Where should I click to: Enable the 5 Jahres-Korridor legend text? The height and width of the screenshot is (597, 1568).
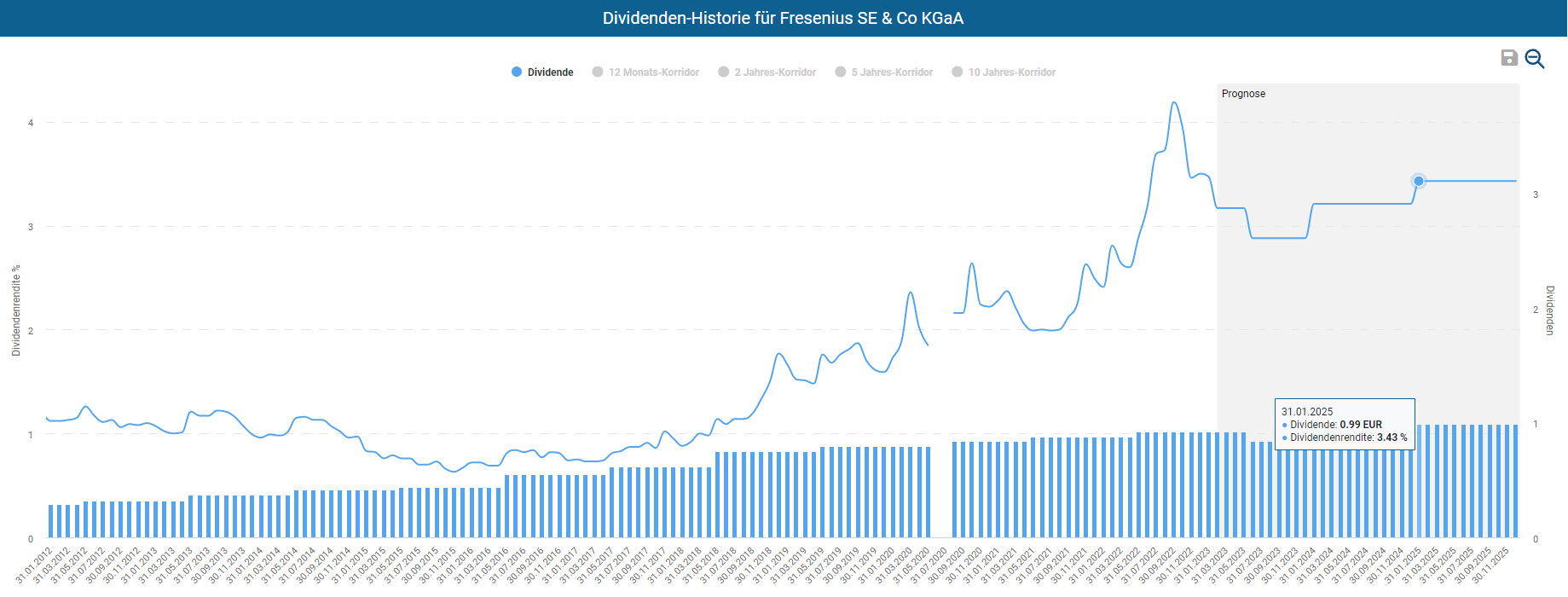(892, 72)
